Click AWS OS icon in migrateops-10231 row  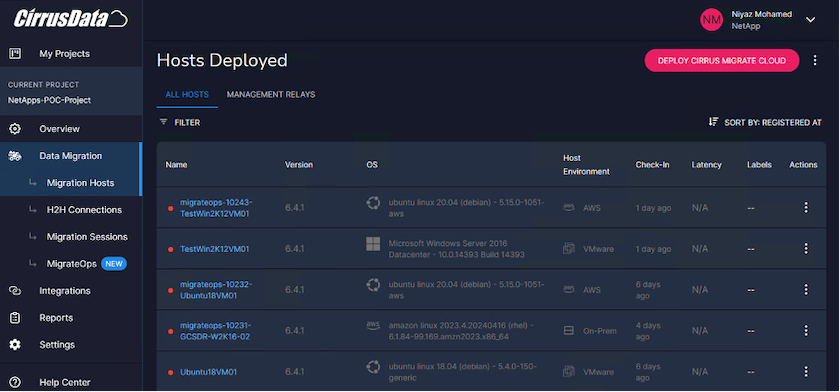[x=373, y=326]
